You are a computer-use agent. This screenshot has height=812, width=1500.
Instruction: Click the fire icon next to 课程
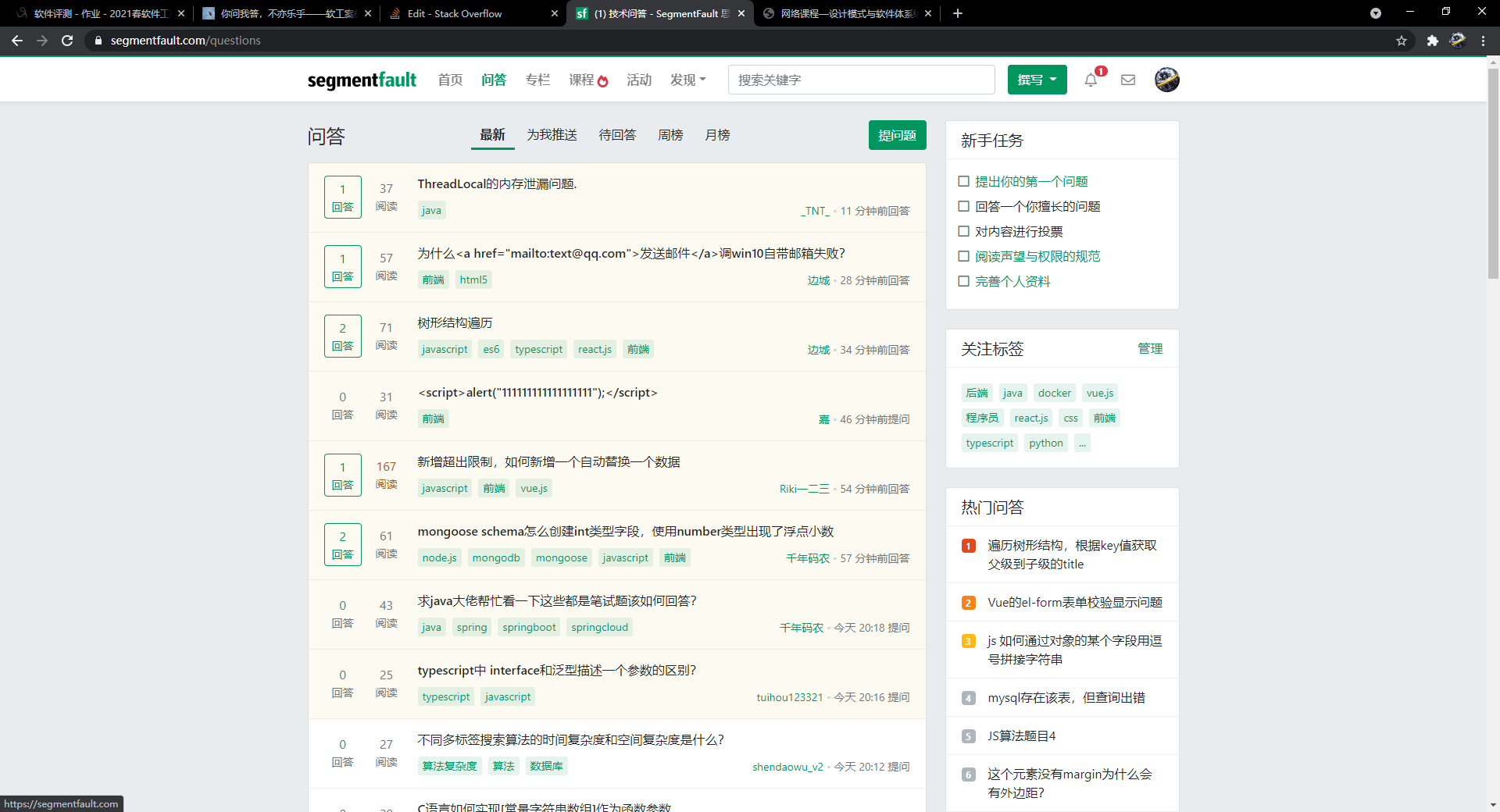tap(603, 80)
